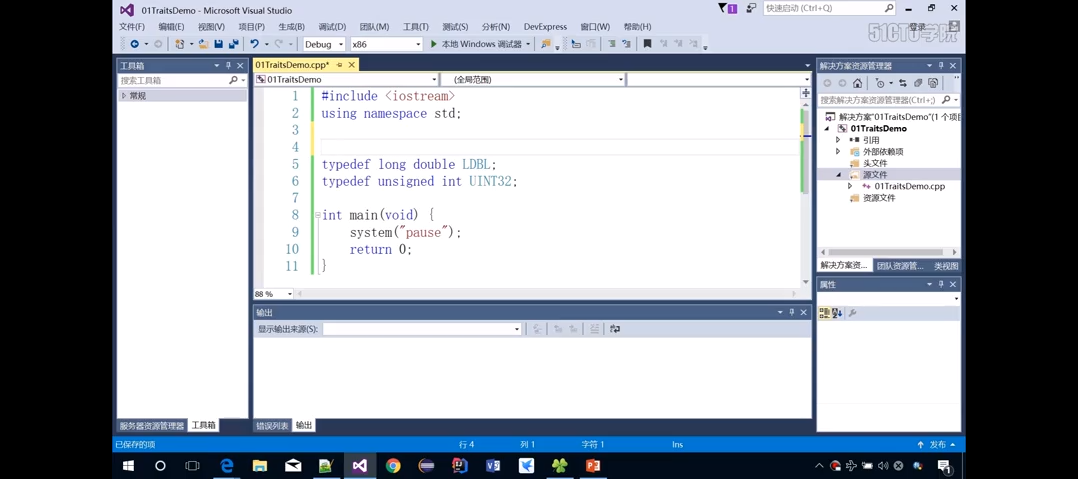Save the current file with the disk icon

[219, 44]
